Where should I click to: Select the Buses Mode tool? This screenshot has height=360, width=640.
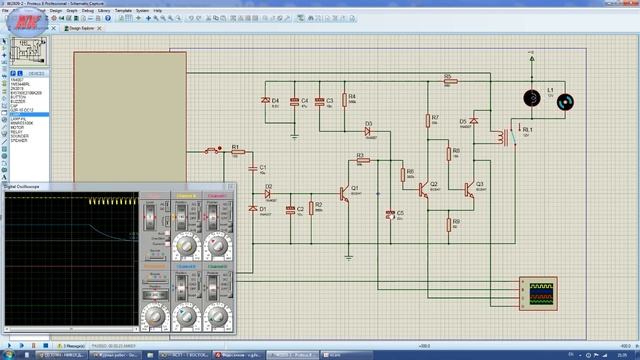point(4,76)
